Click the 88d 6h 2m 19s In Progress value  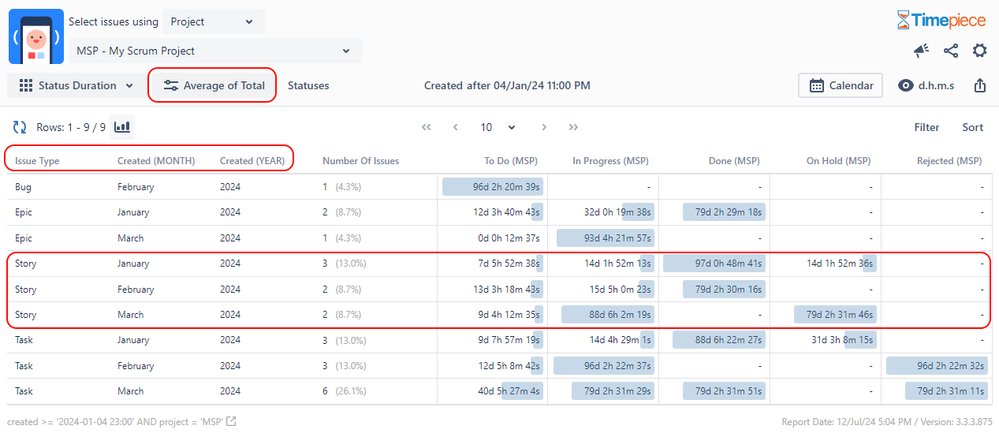(x=607, y=314)
